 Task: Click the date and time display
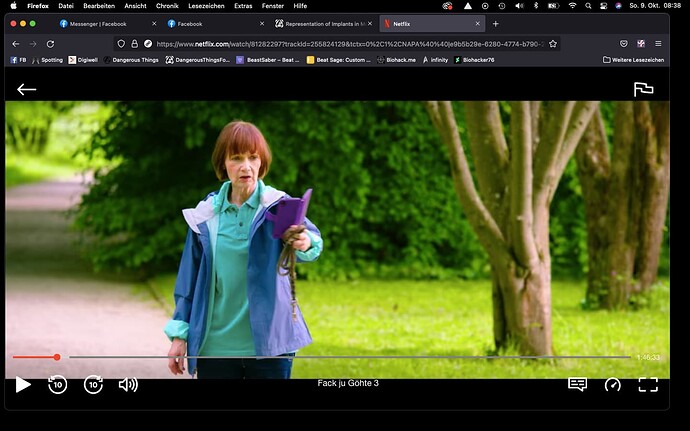click(655, 6)
